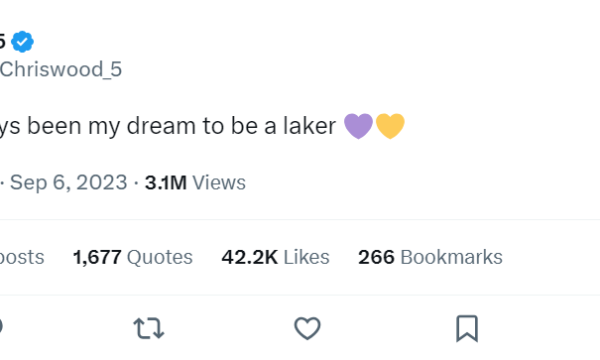
Task: Open the partially visible Reposts count
Action: click(x=22, y=257)
